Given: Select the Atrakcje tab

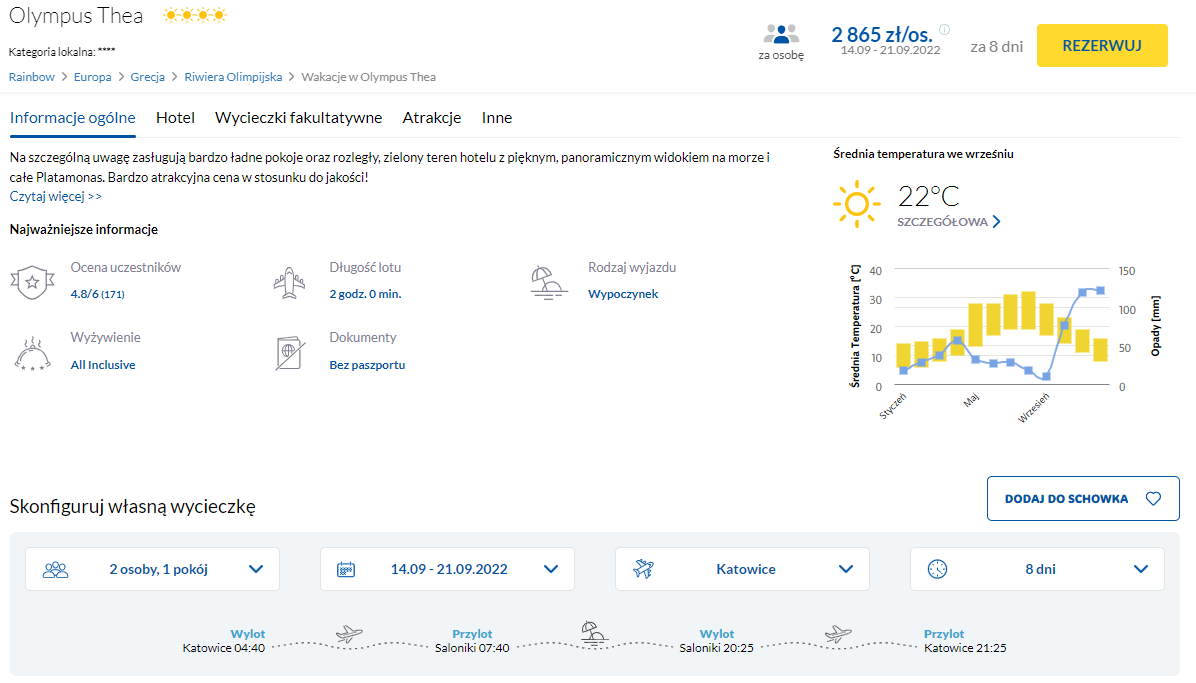Looking at the screenshot, I should pyautogui.click(x=432, y=118).
